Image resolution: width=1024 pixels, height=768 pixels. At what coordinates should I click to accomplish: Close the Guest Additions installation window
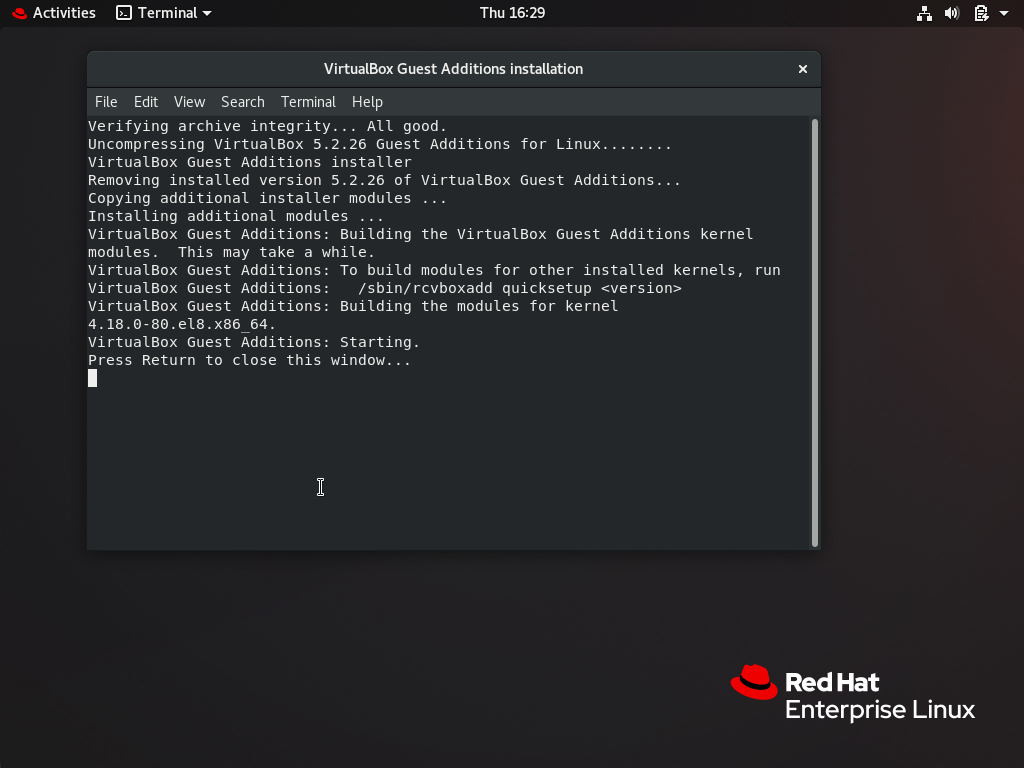(x=802, y=69)
